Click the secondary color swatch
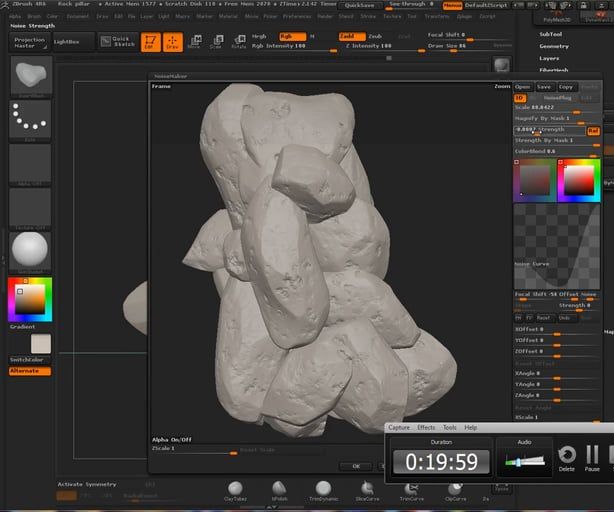614x512 pixels. (41, 344)
